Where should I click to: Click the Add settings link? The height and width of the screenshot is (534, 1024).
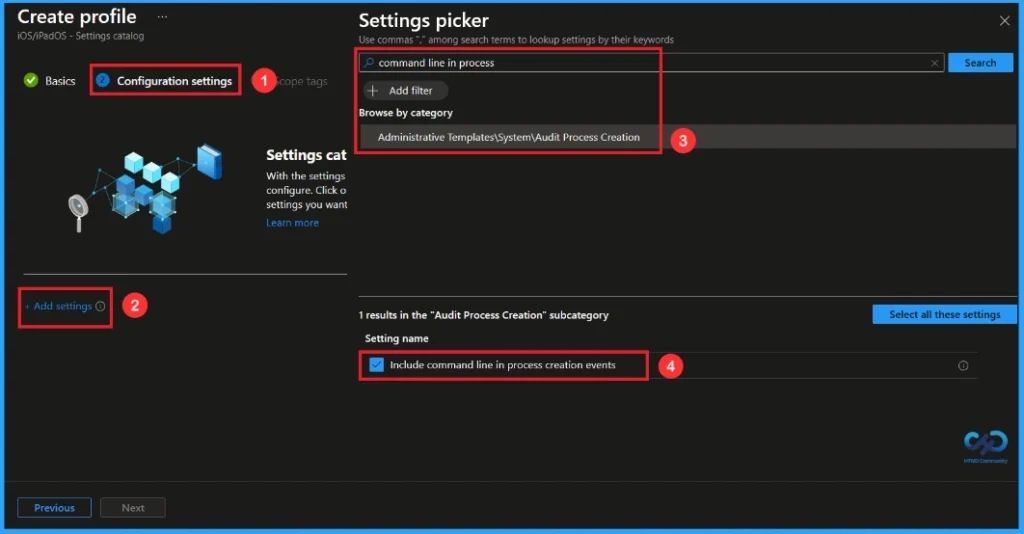(59, 306)
